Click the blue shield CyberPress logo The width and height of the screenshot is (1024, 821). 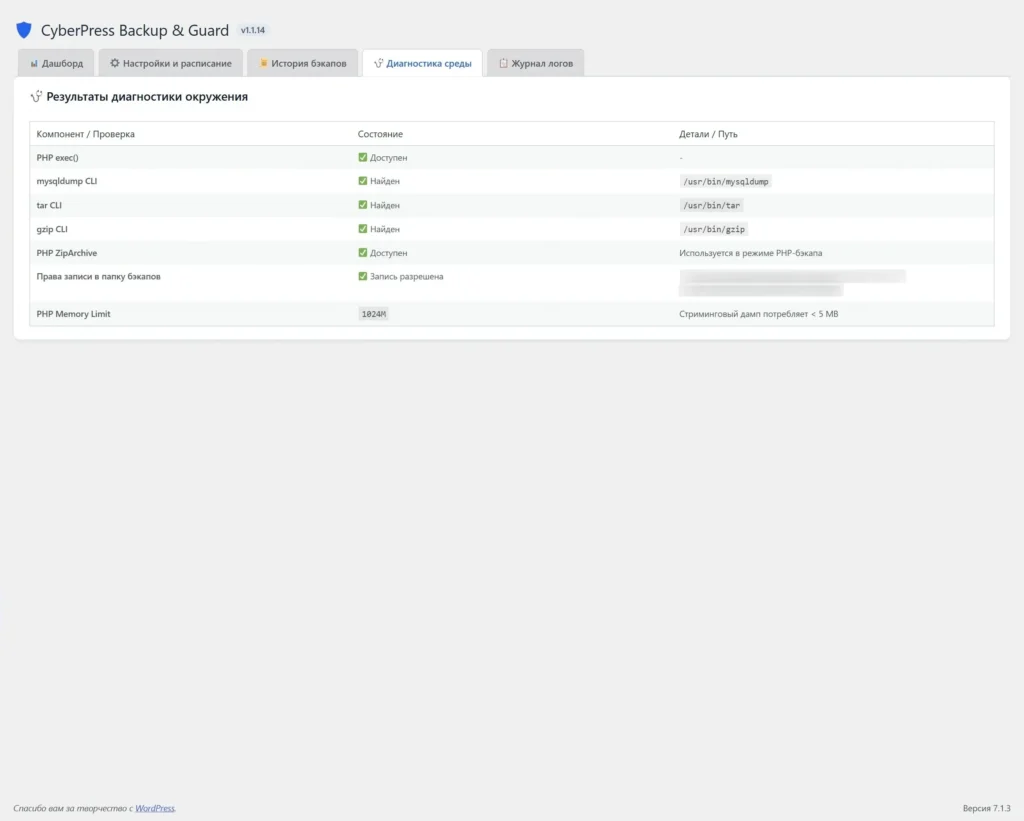(24, 30)
